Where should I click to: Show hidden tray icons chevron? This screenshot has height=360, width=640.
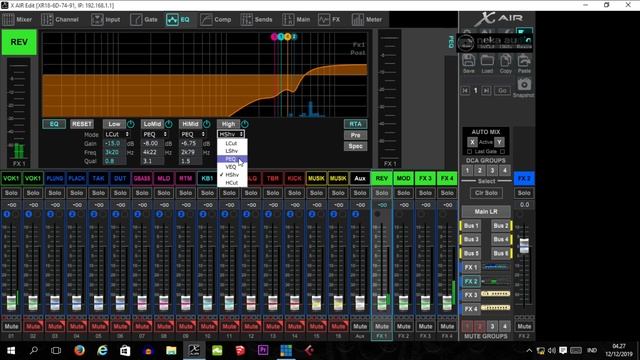(x=529, y=351)
